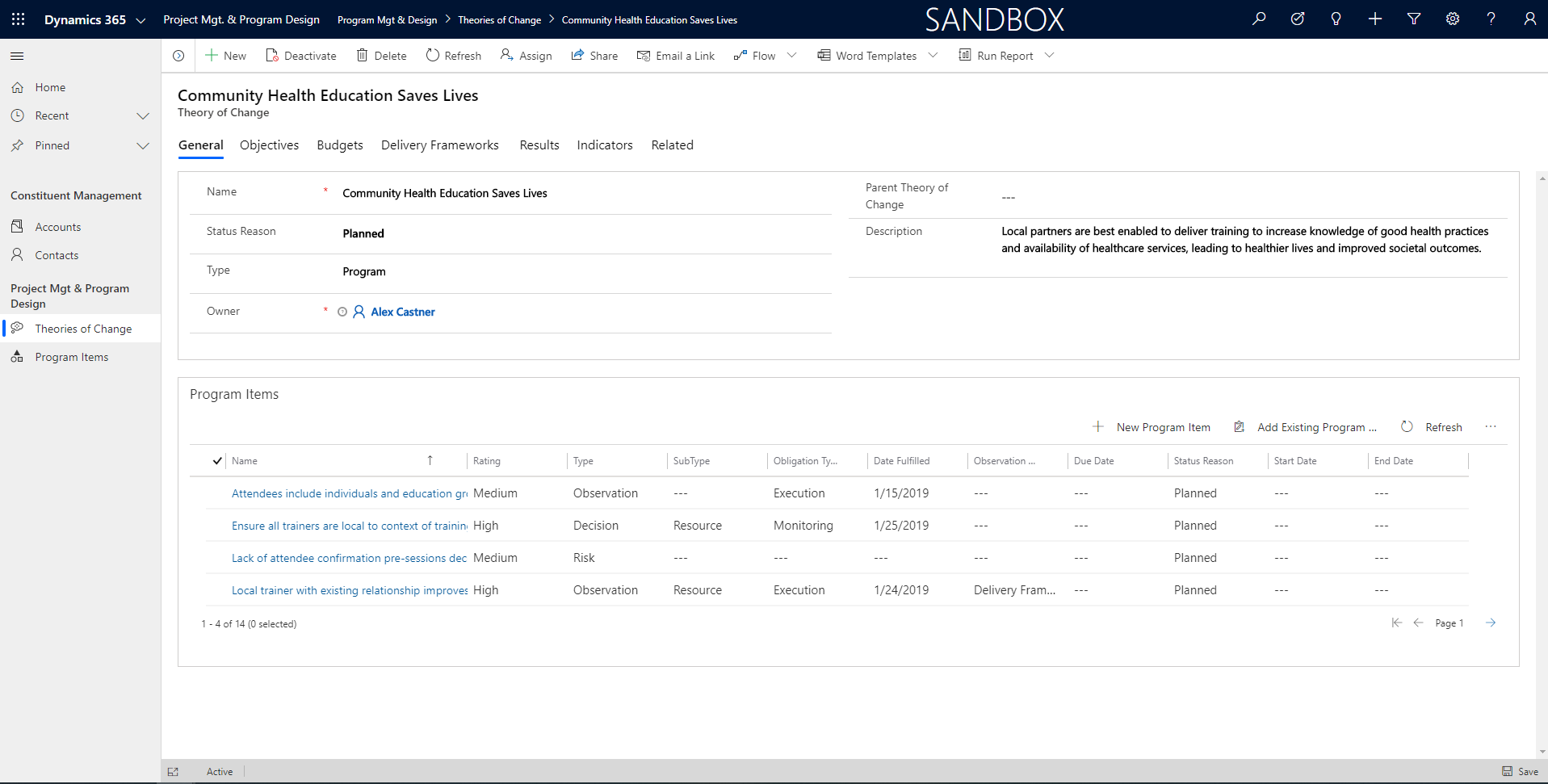Switch to the Objectives tab
Viewport: 1548px width, 784px height.
click(269, 145)
